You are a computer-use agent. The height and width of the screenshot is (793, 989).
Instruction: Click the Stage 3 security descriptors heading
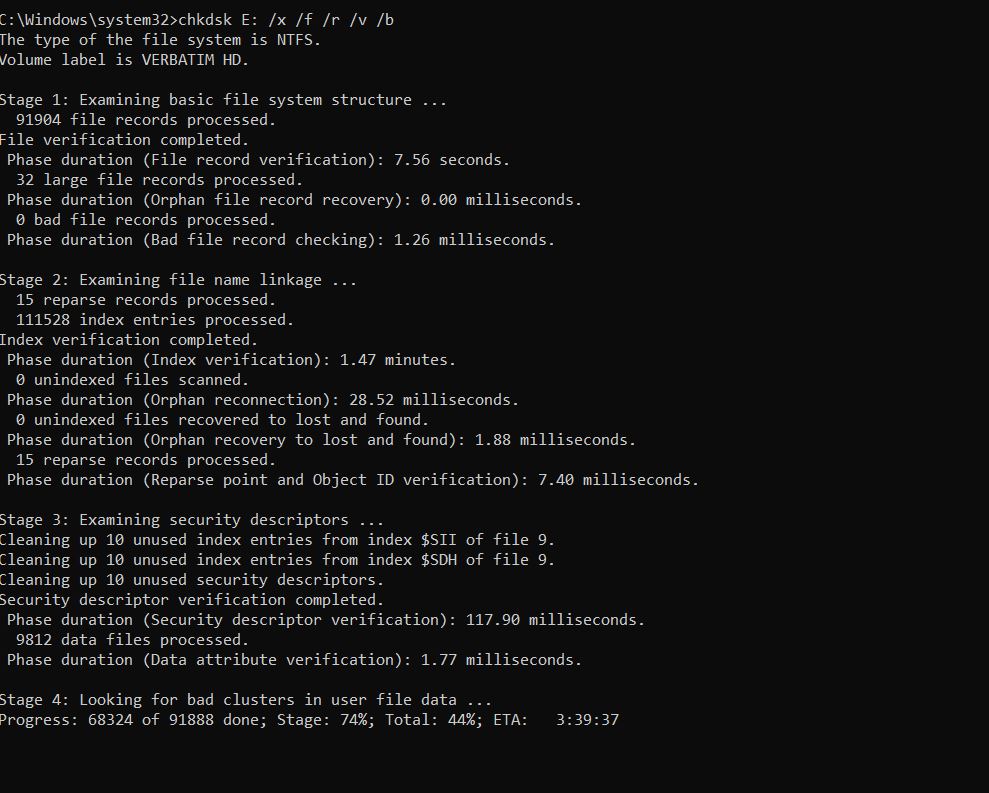pos(191,520)
